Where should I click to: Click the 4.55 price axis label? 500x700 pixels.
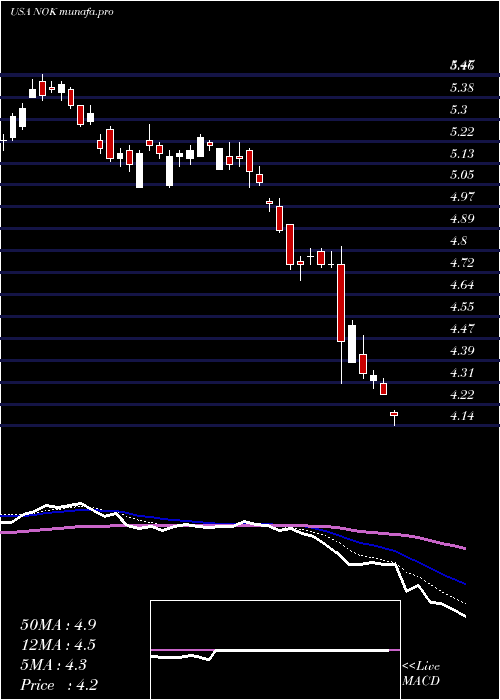pos(462,307)
